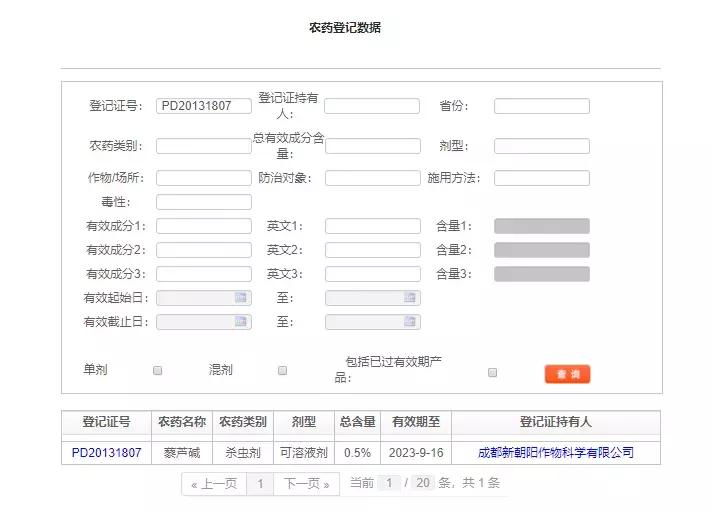The image size is (712, 513).
Task: Click the 农药登记数据 page title
Action: (x=345, y=28)
